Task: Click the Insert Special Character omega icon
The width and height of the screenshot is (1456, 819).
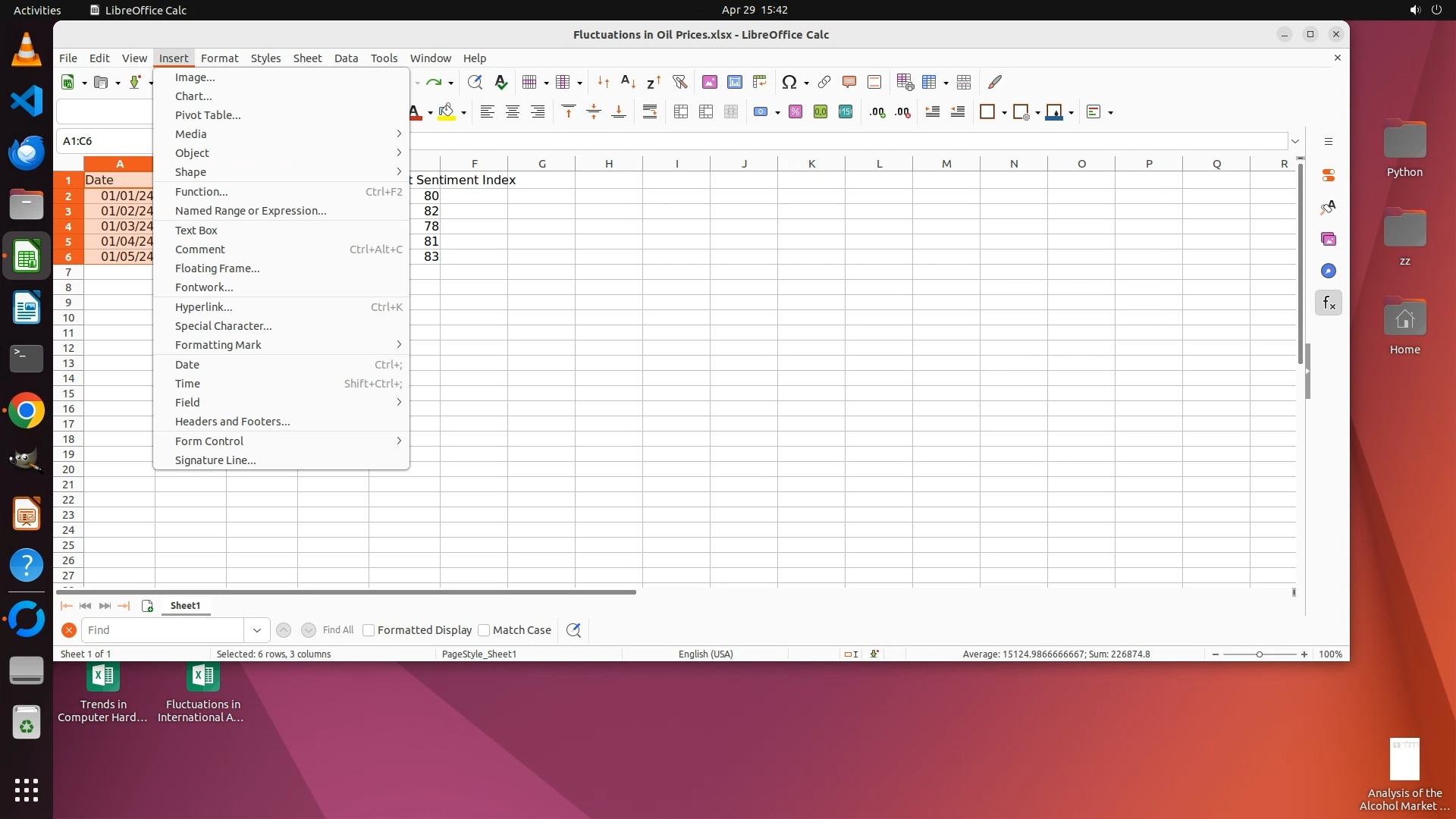Action: click(x=789, y=82)
